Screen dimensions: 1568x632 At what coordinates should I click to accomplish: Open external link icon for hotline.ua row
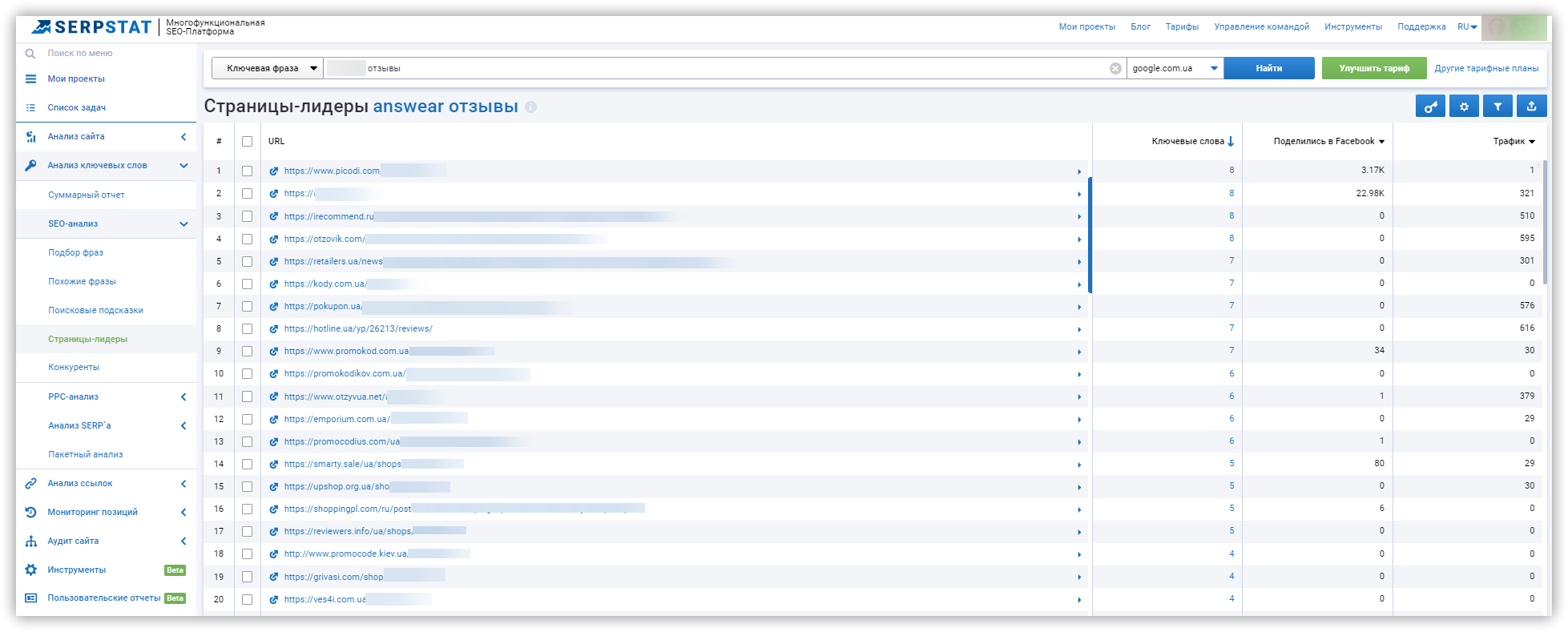pos(274,329)
